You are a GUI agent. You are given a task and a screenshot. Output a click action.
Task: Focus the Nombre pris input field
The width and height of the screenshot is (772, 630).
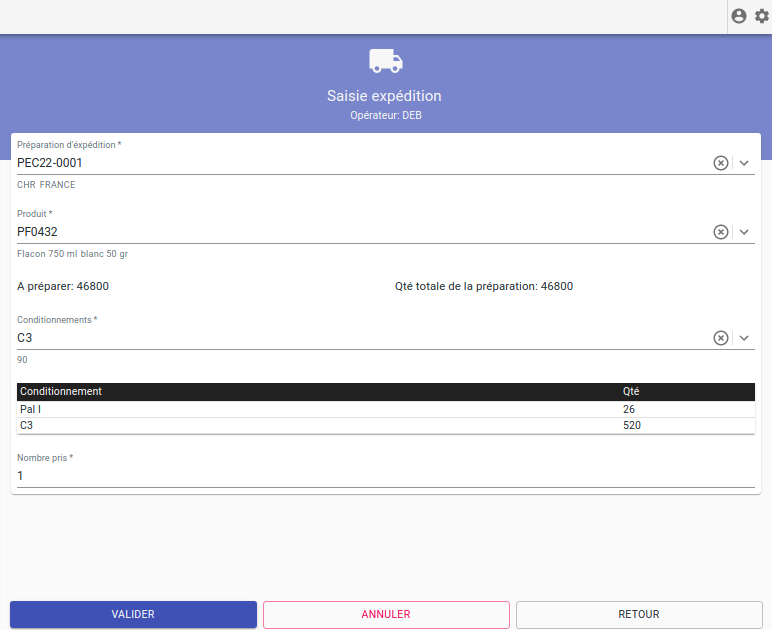coord(386,476)
